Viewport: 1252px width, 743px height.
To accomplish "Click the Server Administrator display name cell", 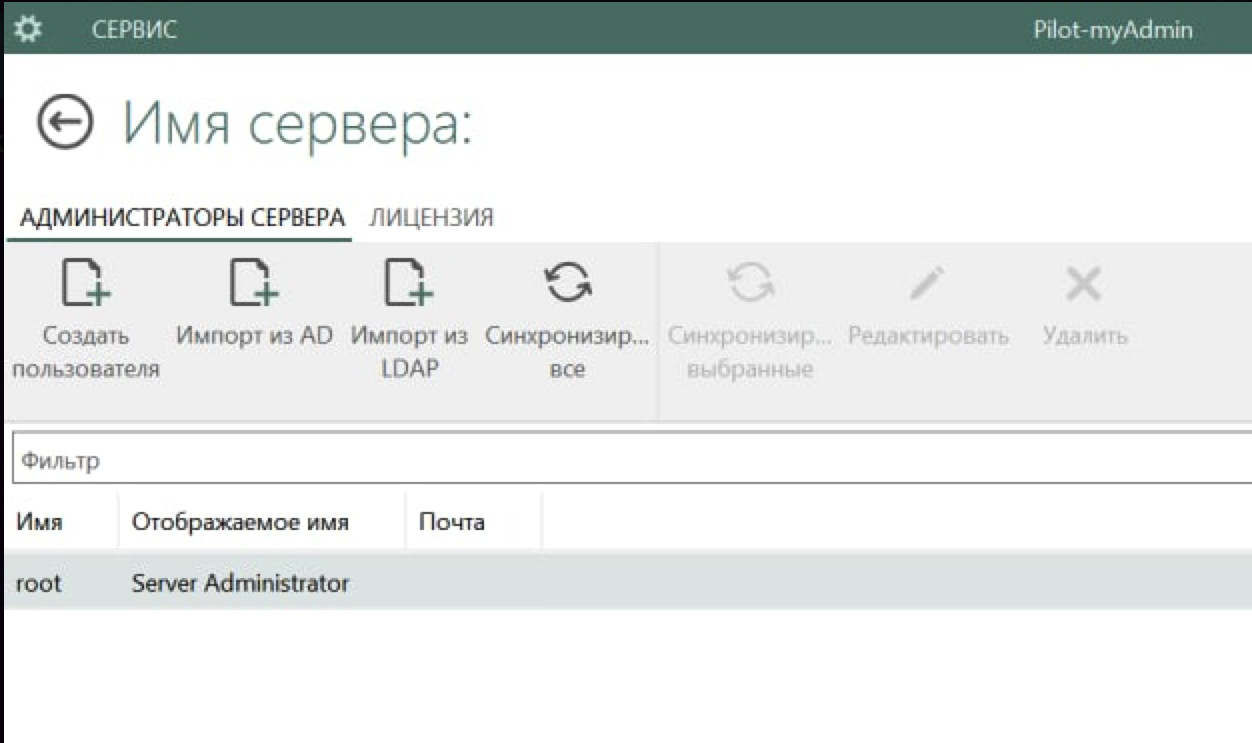I will [x=240, y=583].
